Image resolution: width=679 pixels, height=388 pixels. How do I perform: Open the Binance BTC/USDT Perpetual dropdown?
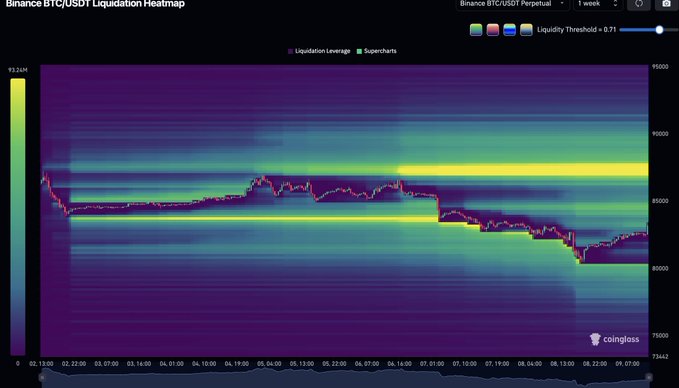click(513, 3)
